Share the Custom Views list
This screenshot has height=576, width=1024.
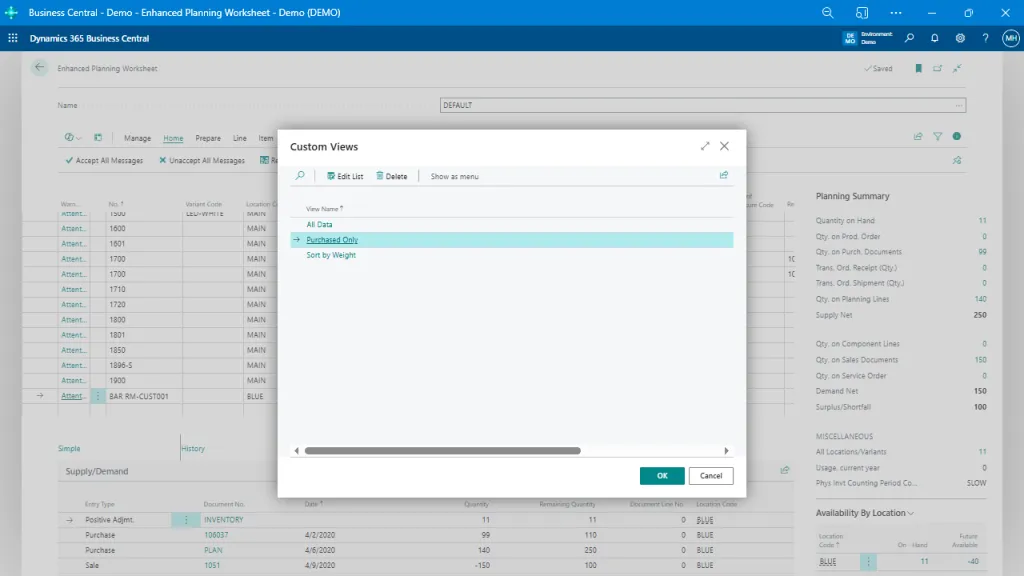[x=723, y=176]
